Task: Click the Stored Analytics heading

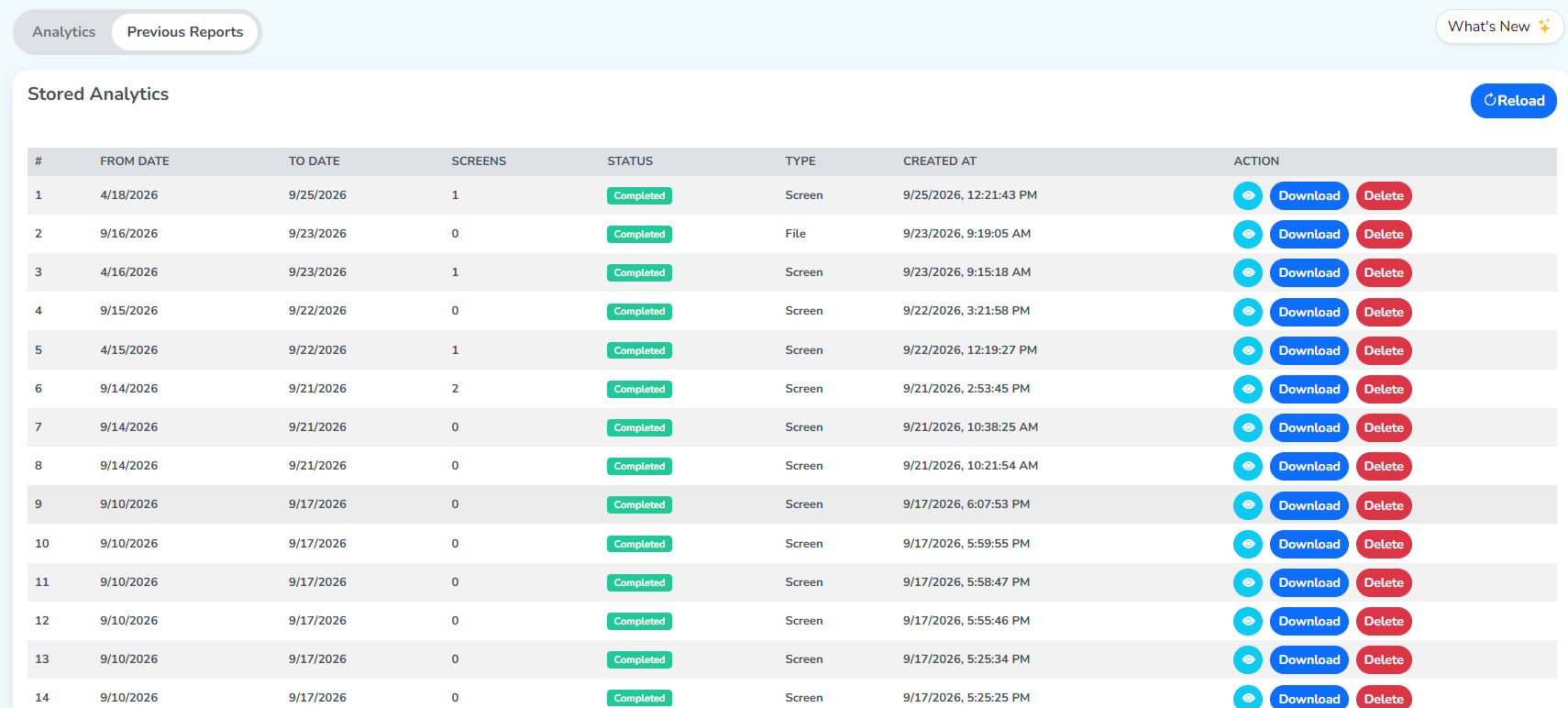Action: click(98, 94)
